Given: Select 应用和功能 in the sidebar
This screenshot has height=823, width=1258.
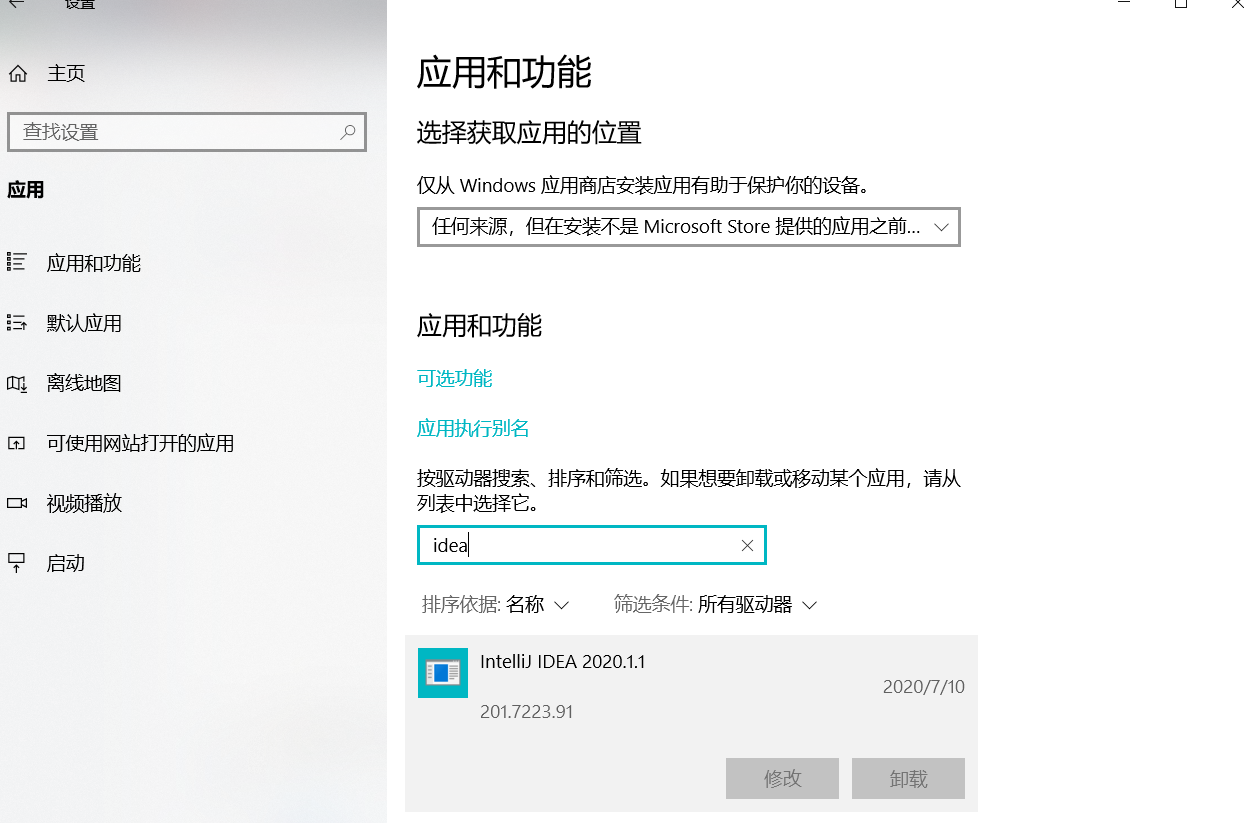Looking at the screenshot, I should coord(94,263).
